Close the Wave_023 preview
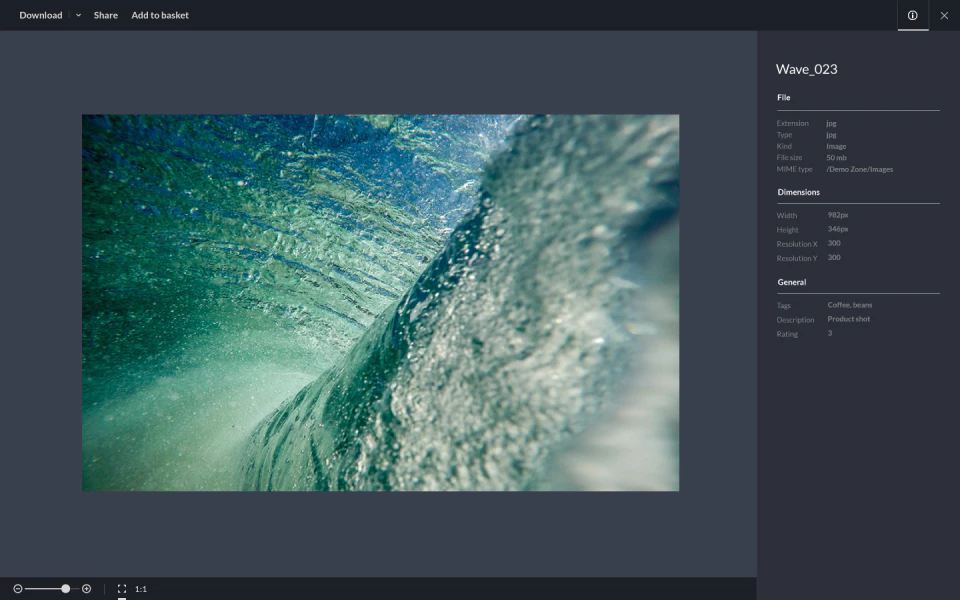 click(944, 15)
